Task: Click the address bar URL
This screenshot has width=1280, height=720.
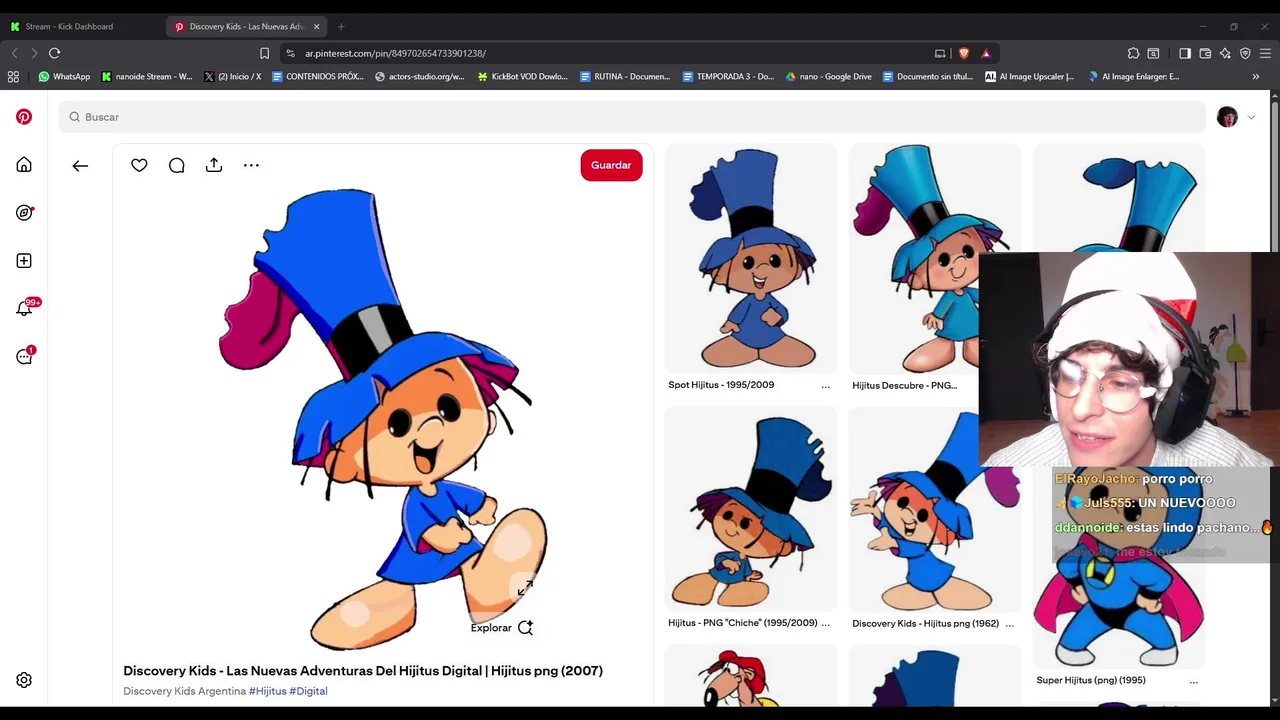Action: click(395, 53)
